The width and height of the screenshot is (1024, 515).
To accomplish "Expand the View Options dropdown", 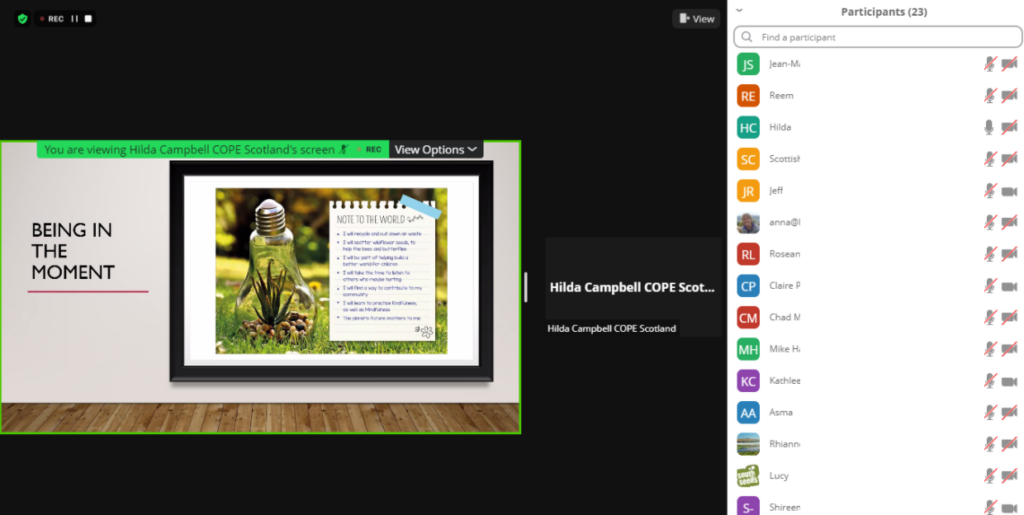I will click(x=436, y=149).
